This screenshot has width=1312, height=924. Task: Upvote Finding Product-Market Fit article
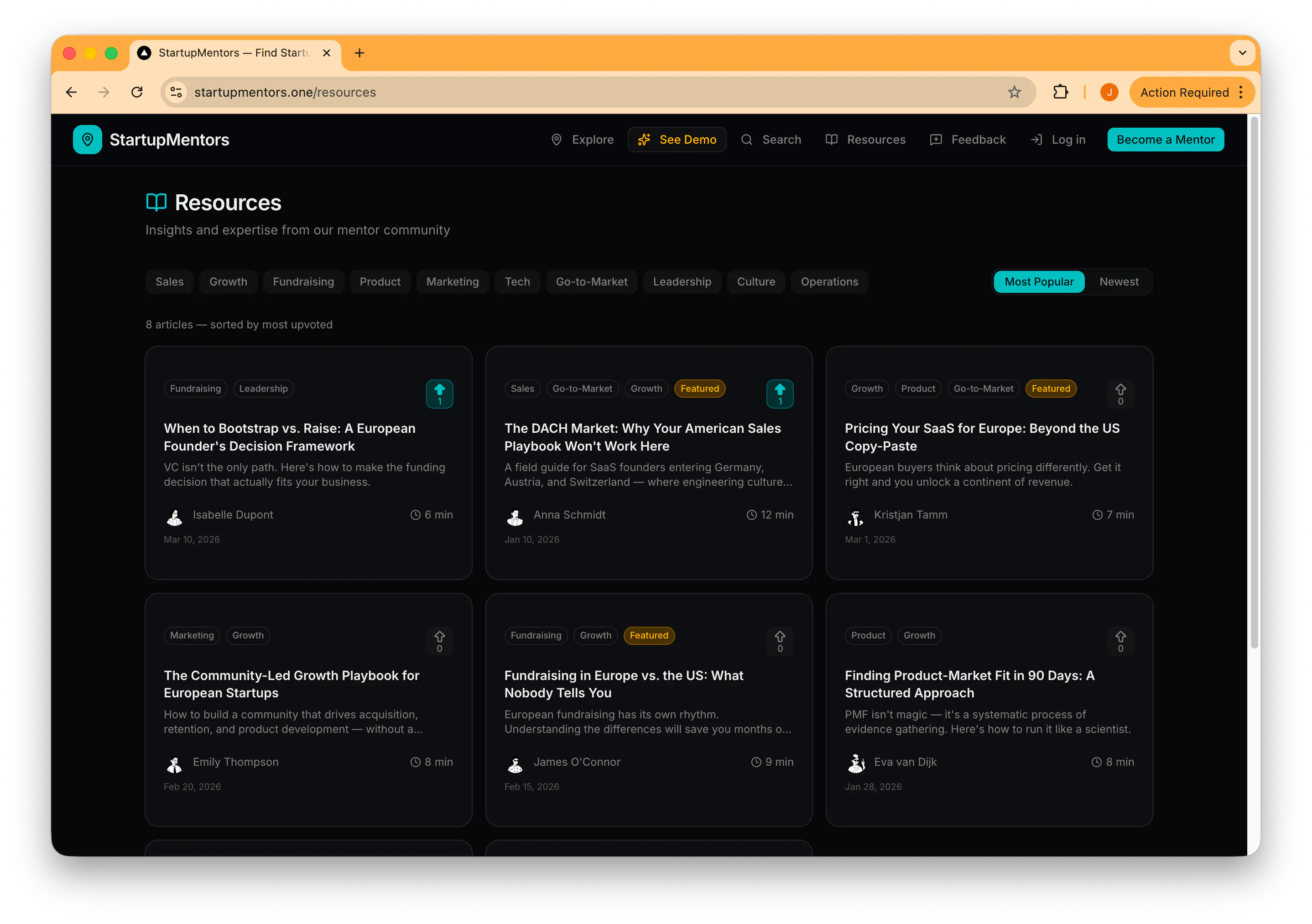point(1120,641)
